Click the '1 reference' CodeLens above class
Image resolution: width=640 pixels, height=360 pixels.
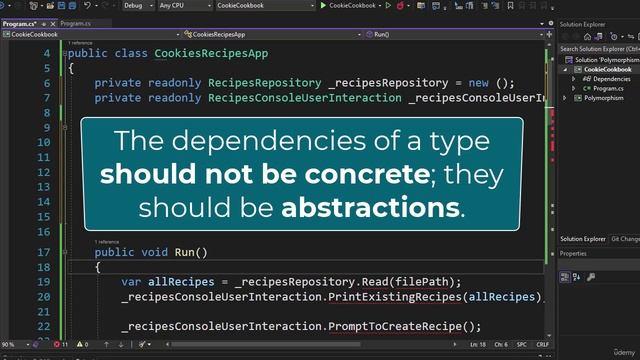[80, 43]
